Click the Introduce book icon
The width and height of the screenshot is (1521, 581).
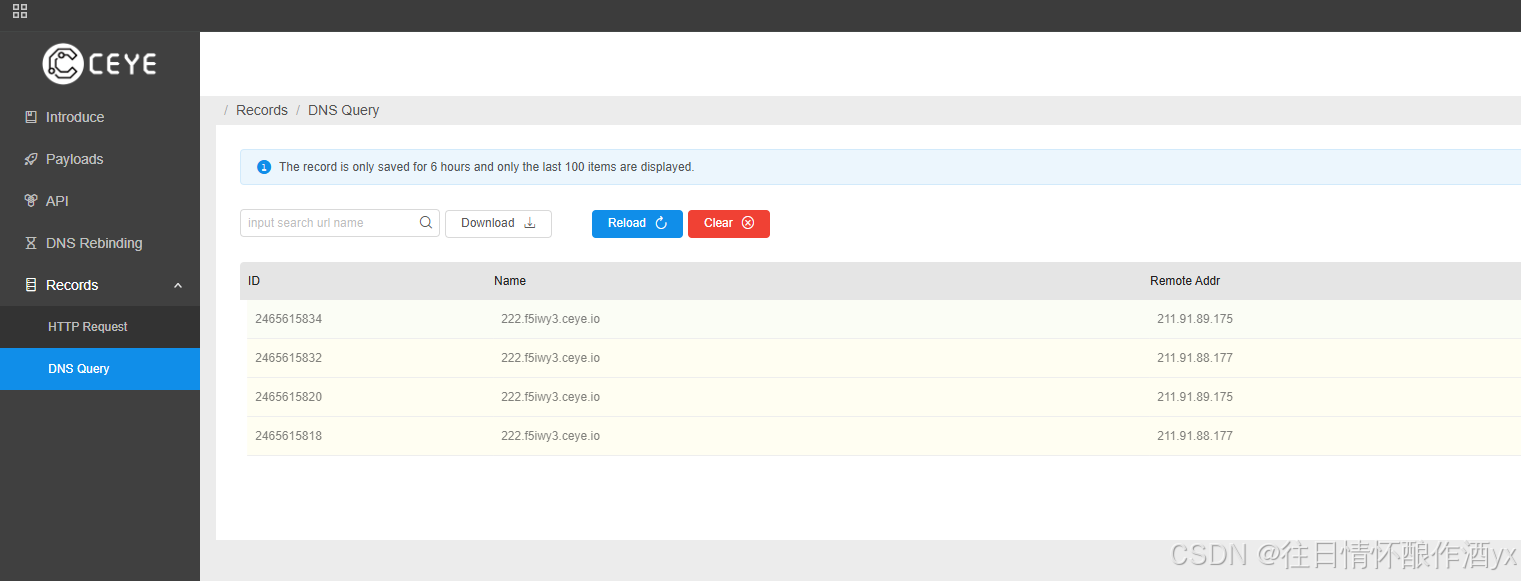click(x=31, y=117)
